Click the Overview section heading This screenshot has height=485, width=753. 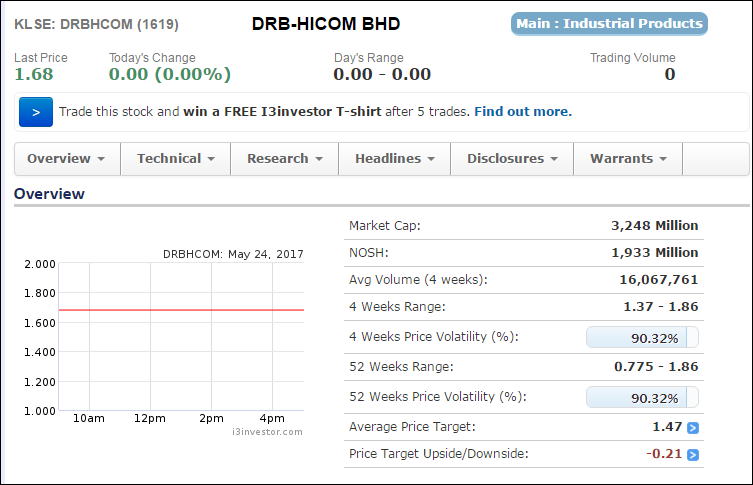coord(49,194)
